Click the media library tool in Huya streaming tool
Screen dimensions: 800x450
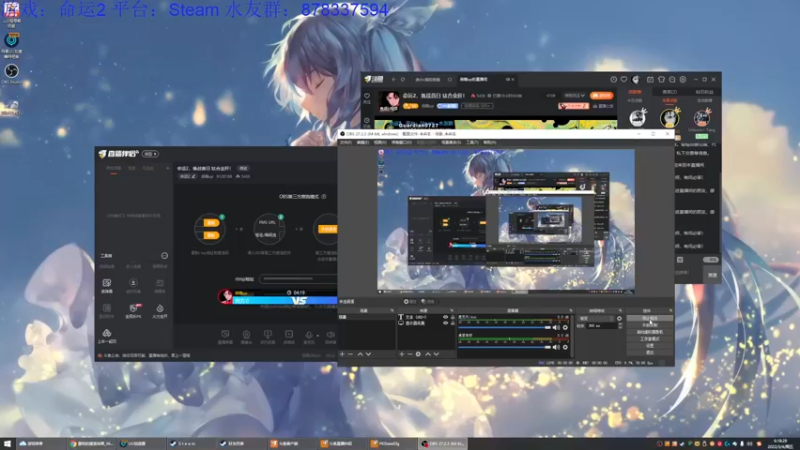tap(107, 285)
